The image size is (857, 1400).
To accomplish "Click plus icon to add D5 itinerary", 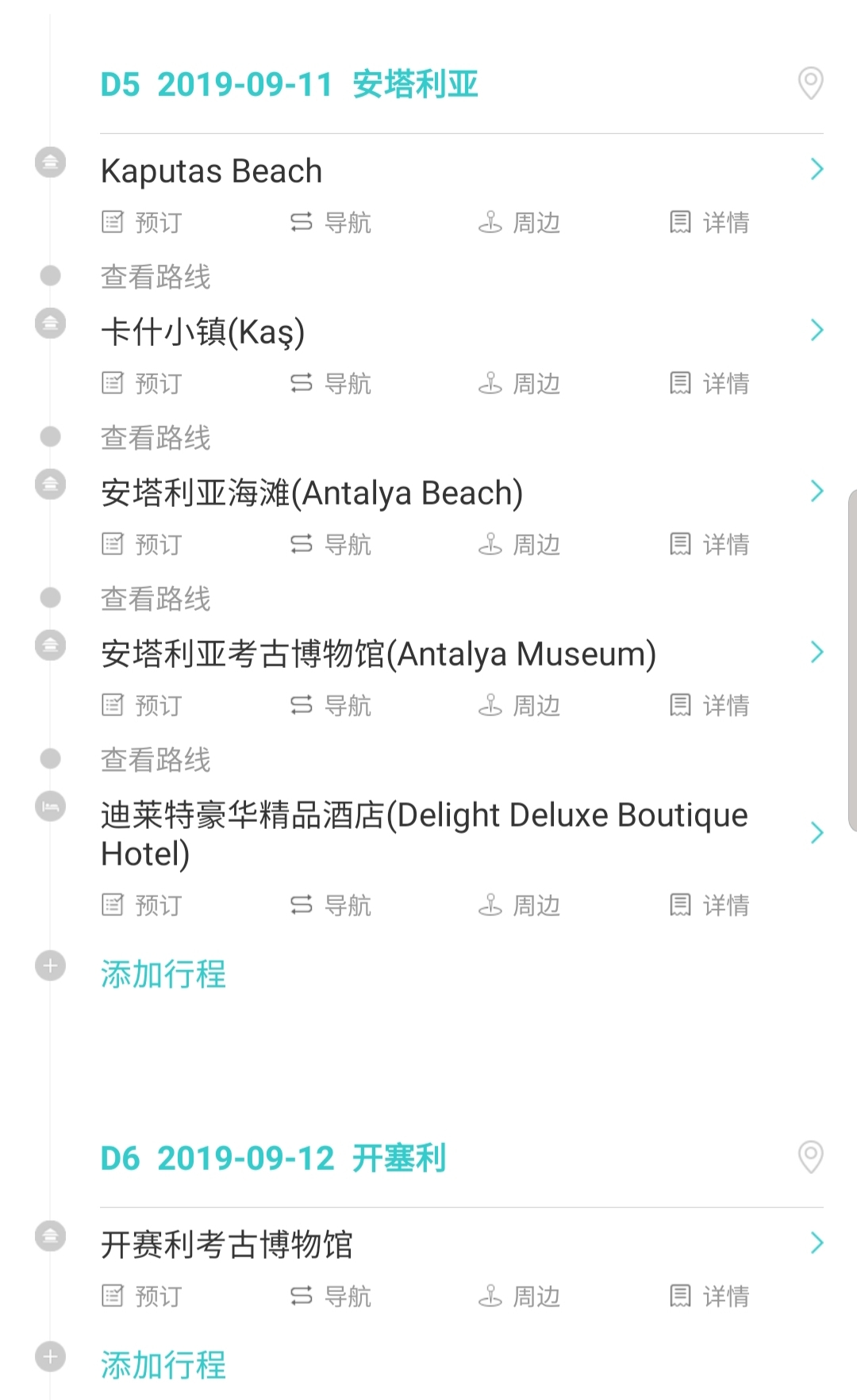I will [x=51, y=966].
